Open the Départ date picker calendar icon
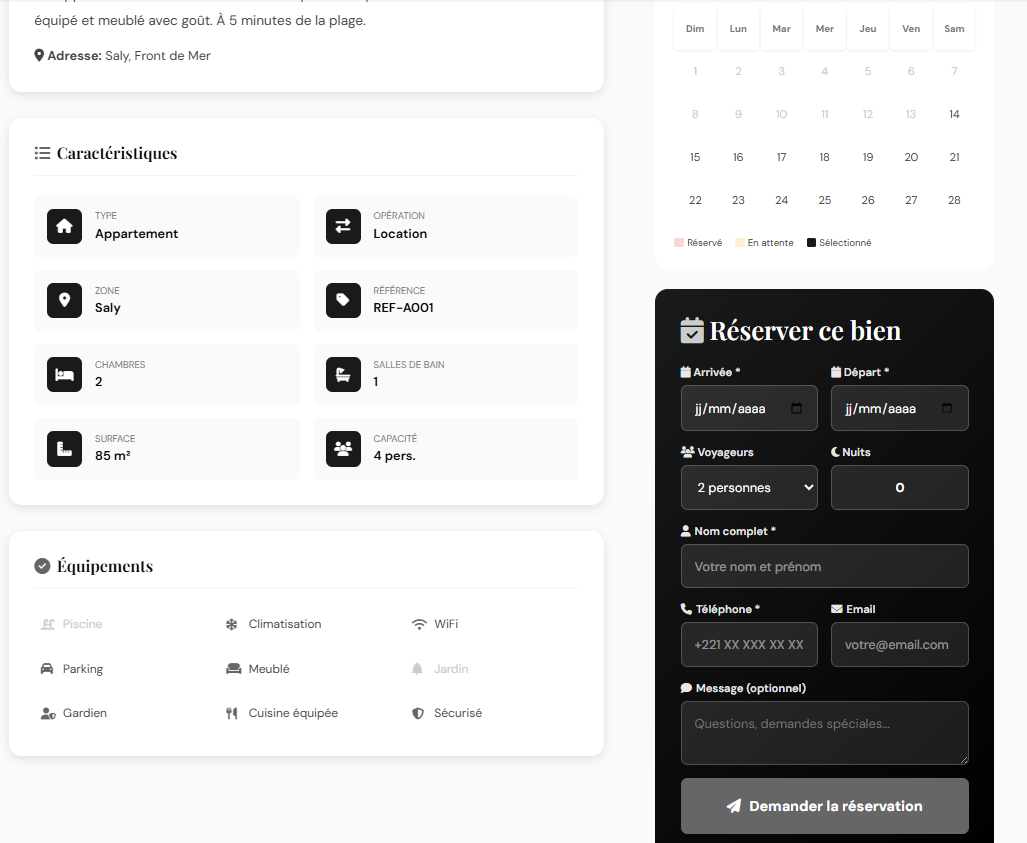Image resolution: width=1027 pixels, height=843 pixels. [947, 409]
